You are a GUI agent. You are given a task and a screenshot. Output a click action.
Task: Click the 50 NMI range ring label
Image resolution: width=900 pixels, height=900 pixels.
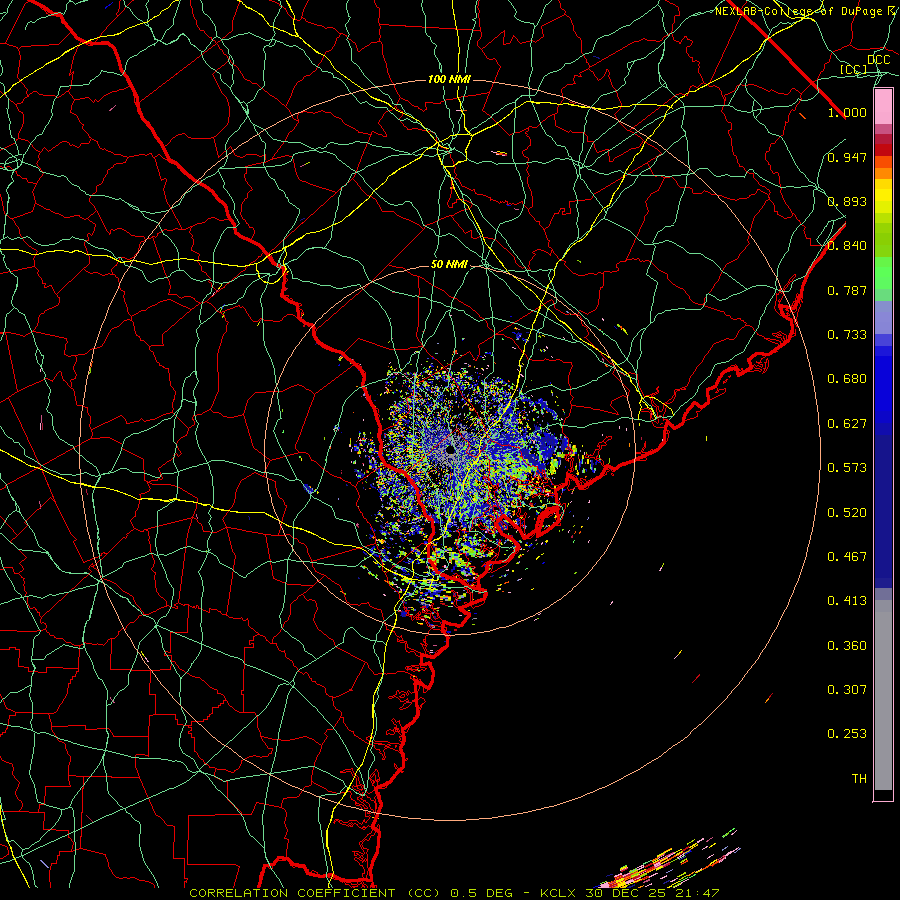pyautogui.click(x=449, y=265)
